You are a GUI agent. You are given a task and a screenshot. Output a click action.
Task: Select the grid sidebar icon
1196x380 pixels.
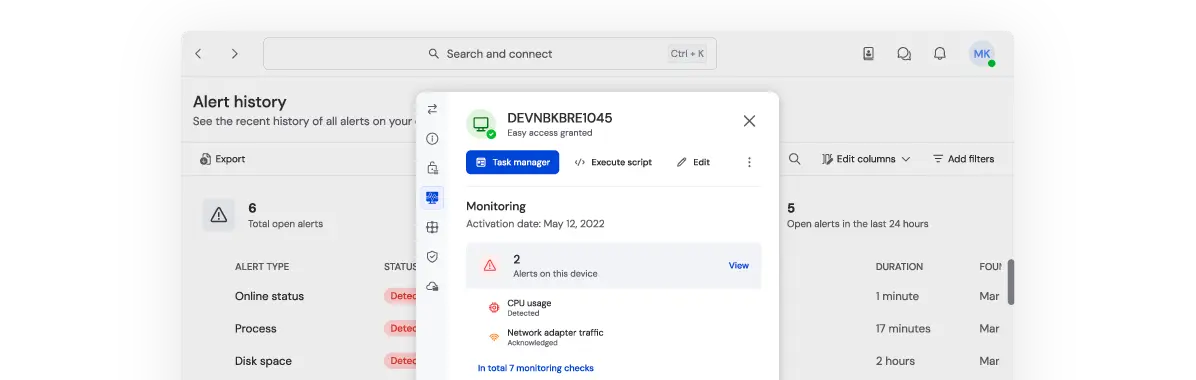(x=432, y=227)
